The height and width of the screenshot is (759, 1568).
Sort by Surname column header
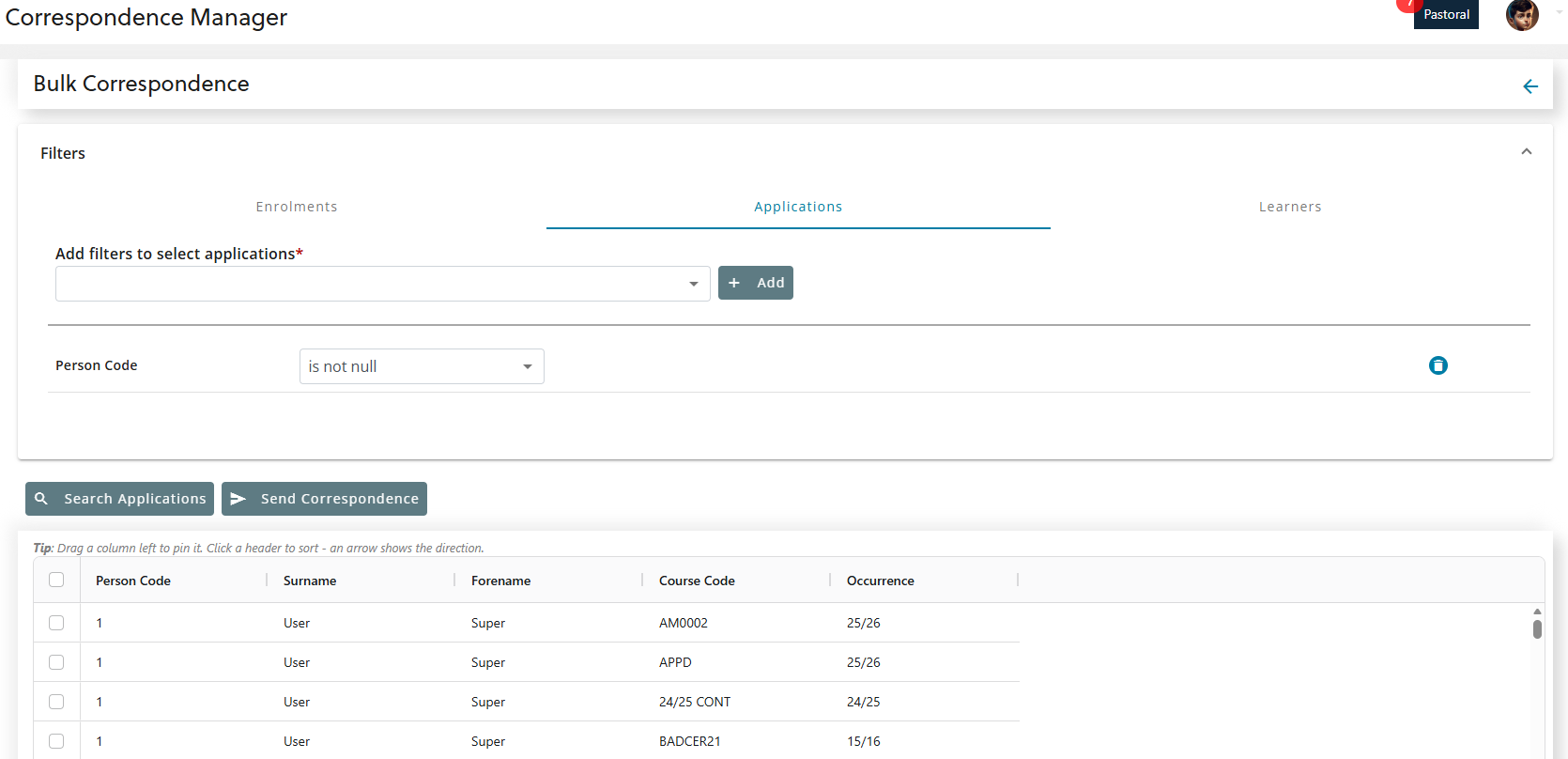pos(310,581)
